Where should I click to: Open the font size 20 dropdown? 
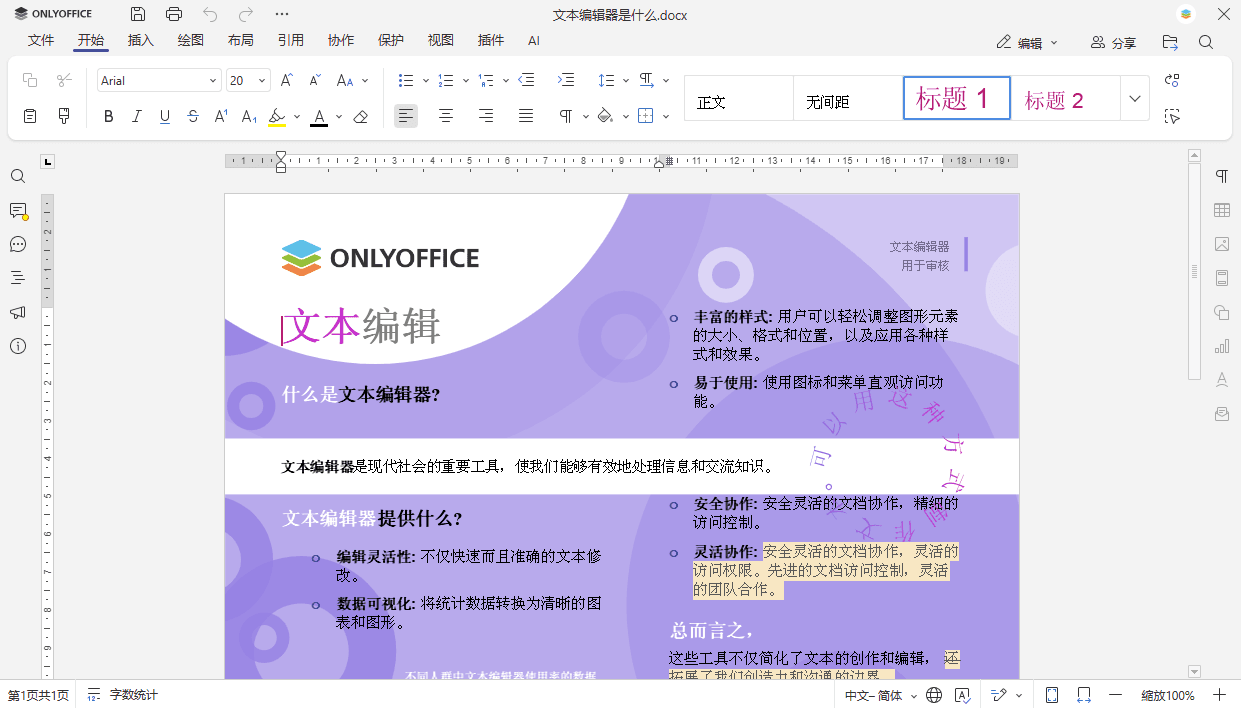click(263, 81)
